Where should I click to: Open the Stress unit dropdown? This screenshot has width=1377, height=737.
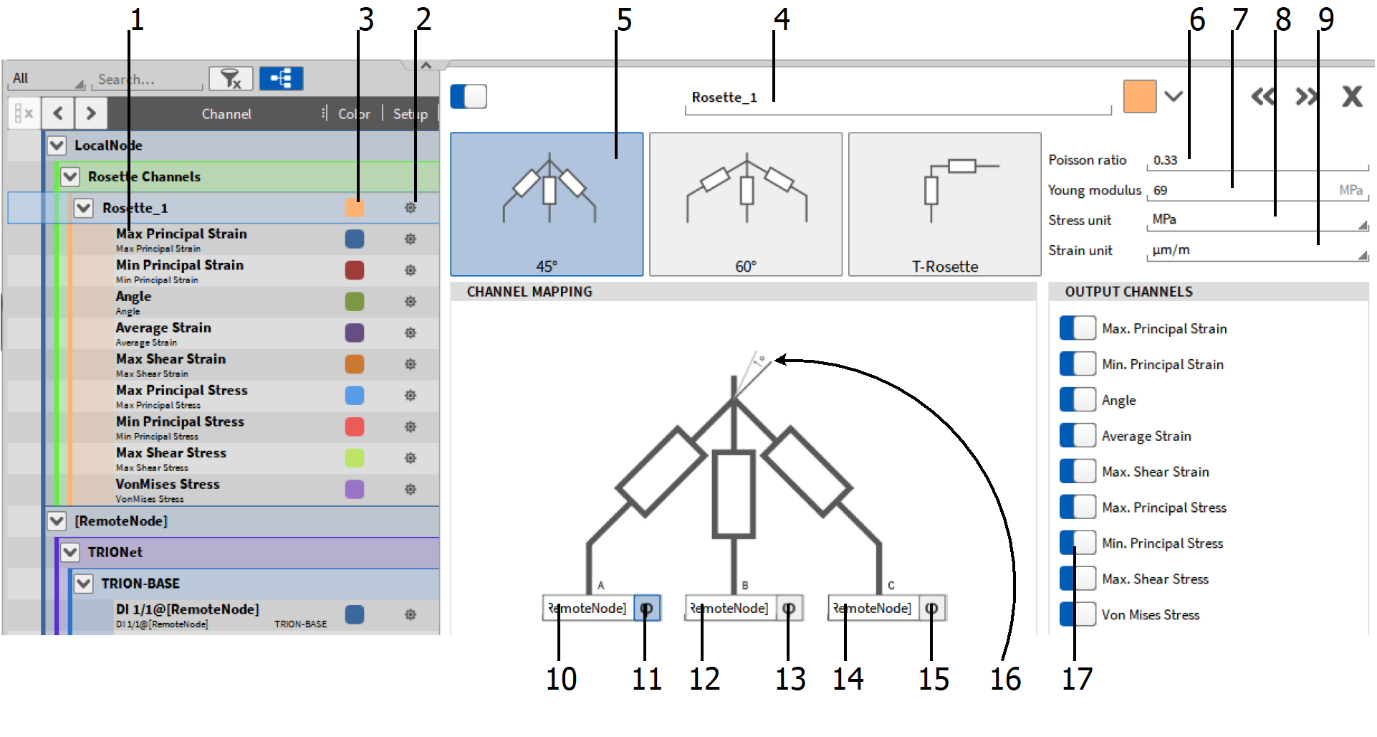click(1257, 219)
